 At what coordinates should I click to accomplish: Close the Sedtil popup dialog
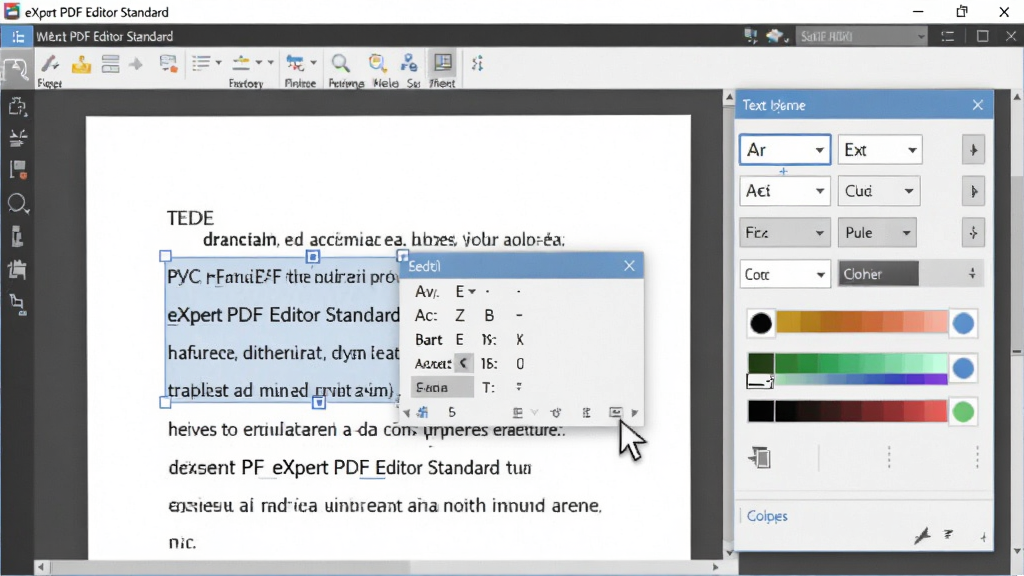point(629,266)
